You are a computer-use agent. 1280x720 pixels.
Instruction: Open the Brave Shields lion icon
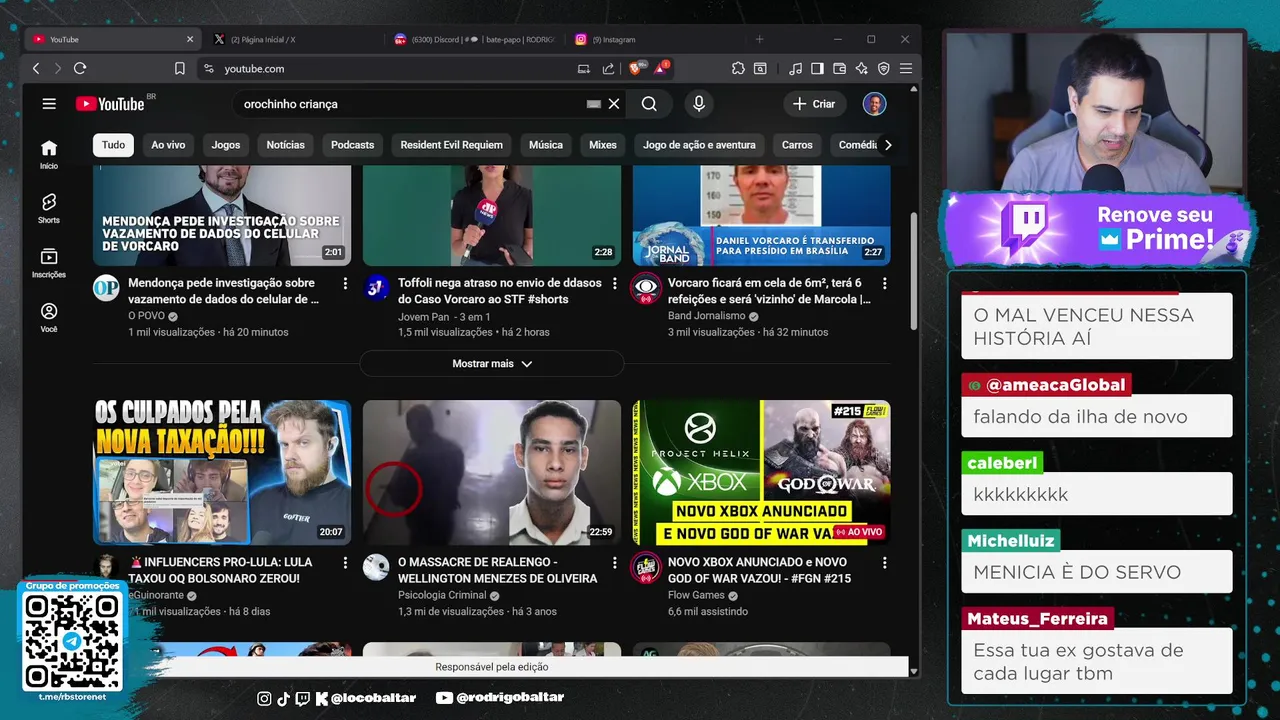(635, 68)
